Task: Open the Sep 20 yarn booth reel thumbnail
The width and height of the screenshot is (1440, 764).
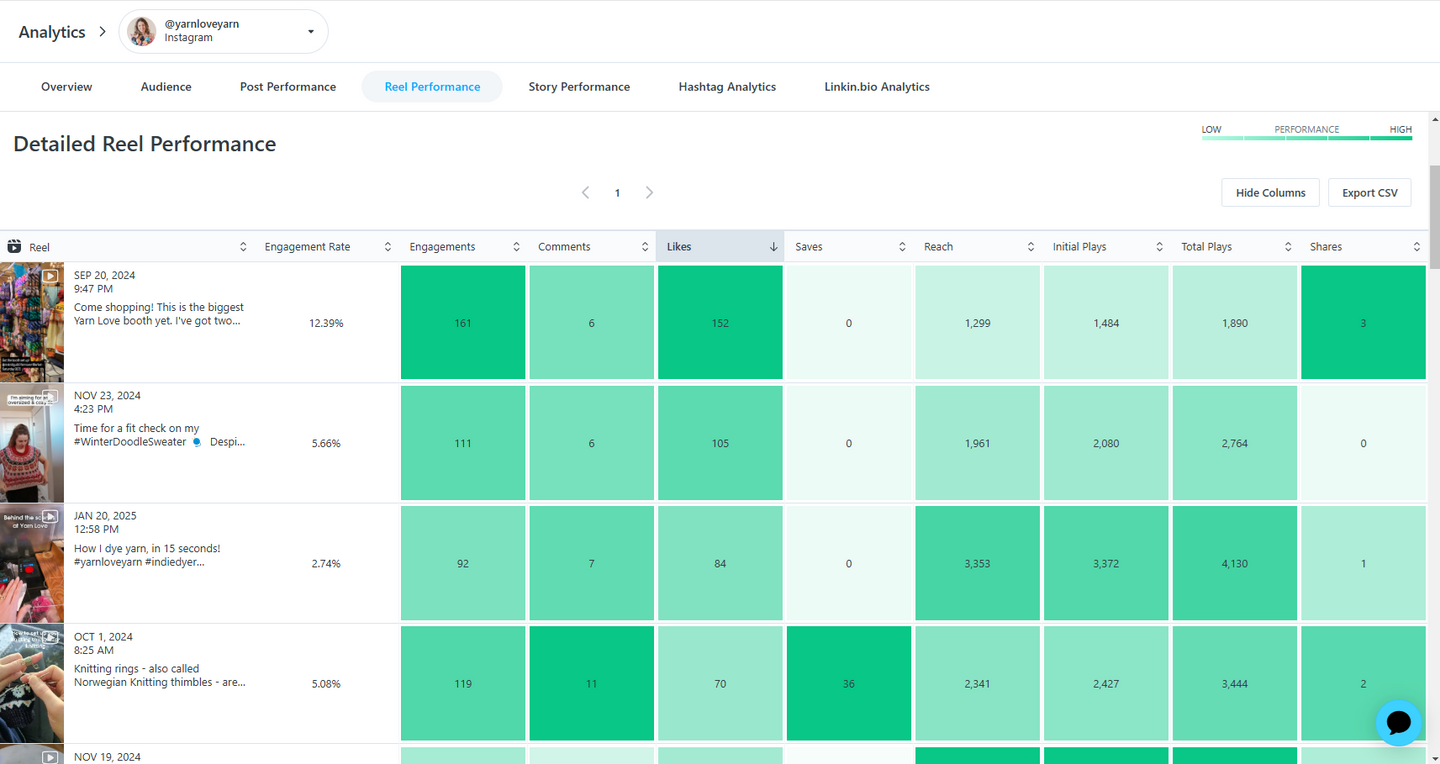Action: coord(32,322)
